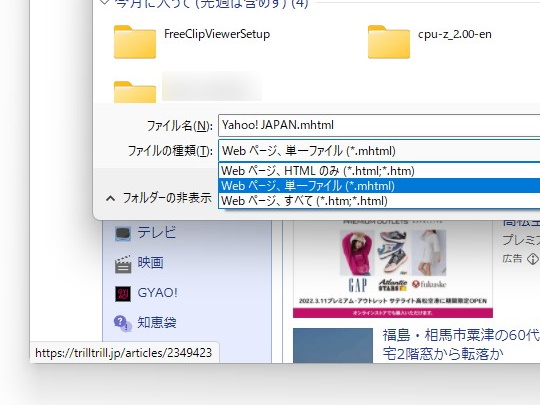Viewport: 540px width, 405px height.
Task: Click the ファイル名(N) label
Action: pos(179,125)
